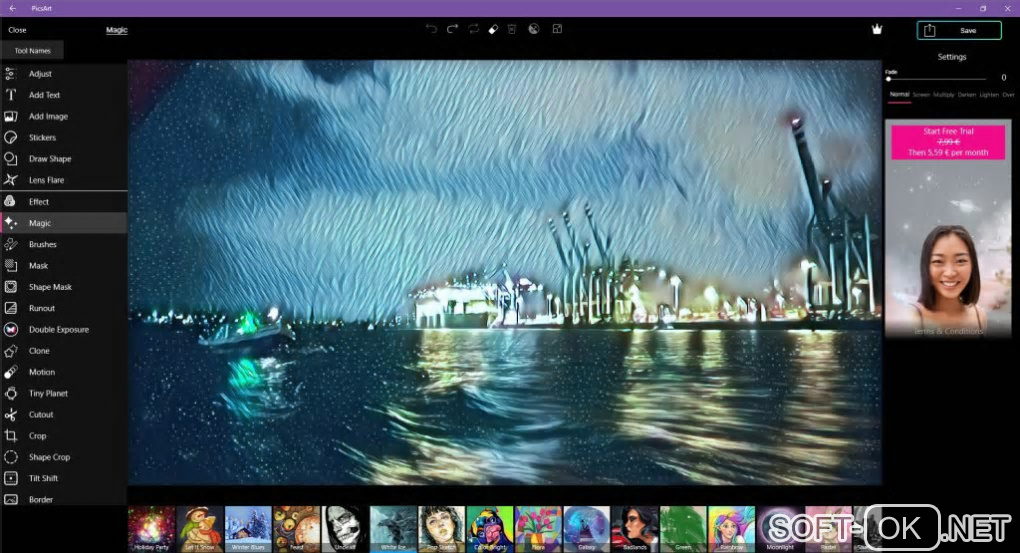Select the Magic tool in sidebar
This screenshot has width=1020, height=553.
63,223
